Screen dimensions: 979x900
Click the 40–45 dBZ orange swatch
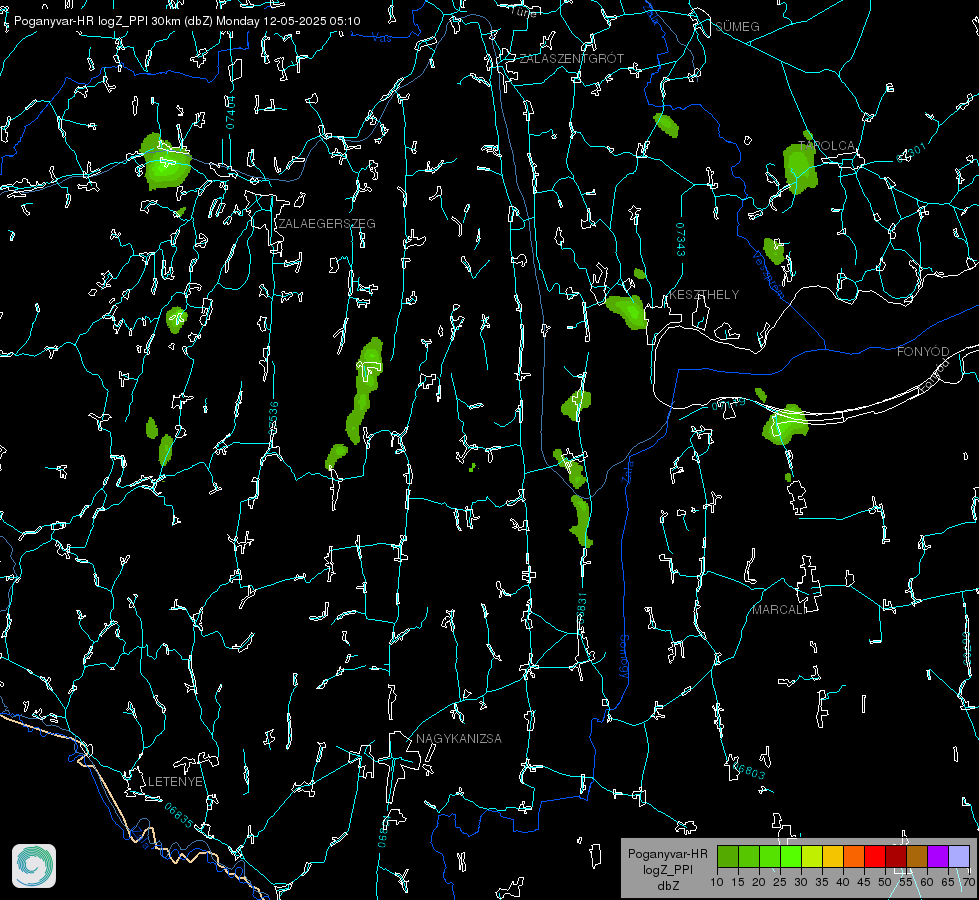pyautogui.click(x=854, y=856)
